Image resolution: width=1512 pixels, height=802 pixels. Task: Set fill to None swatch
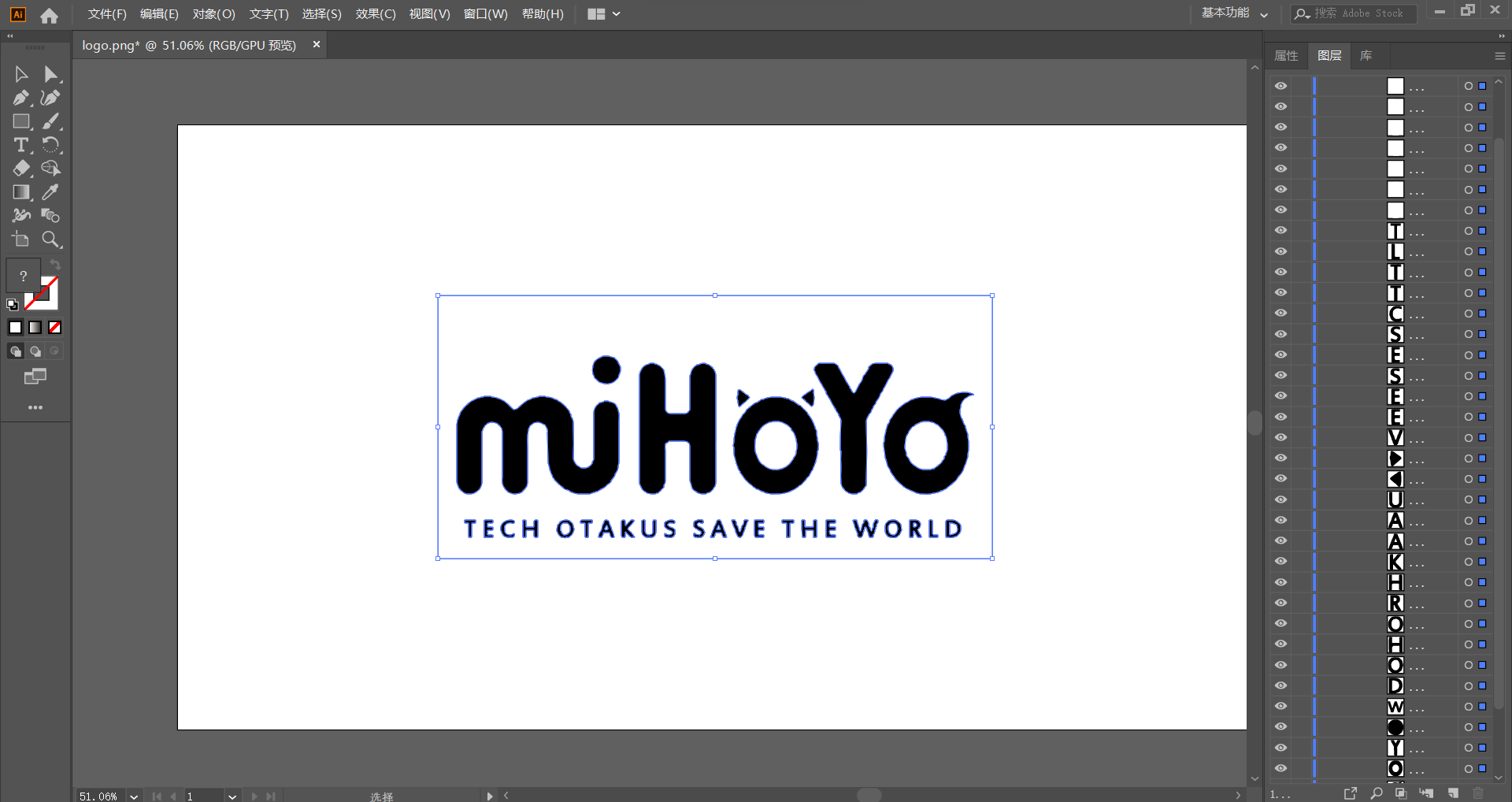point(55,328)
